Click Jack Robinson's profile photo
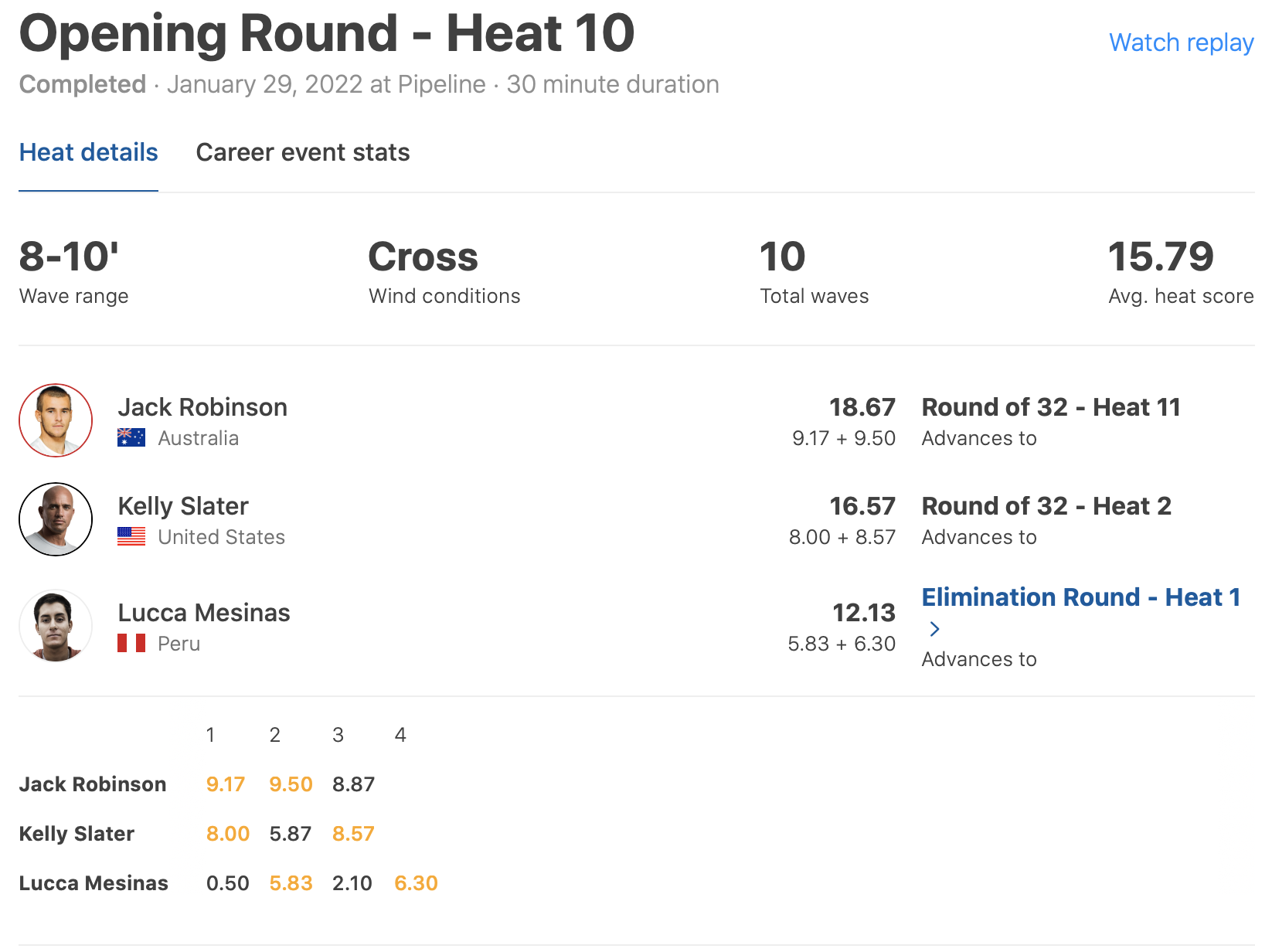This screenshot has height=952, width=1272. (x=56, y=420)
